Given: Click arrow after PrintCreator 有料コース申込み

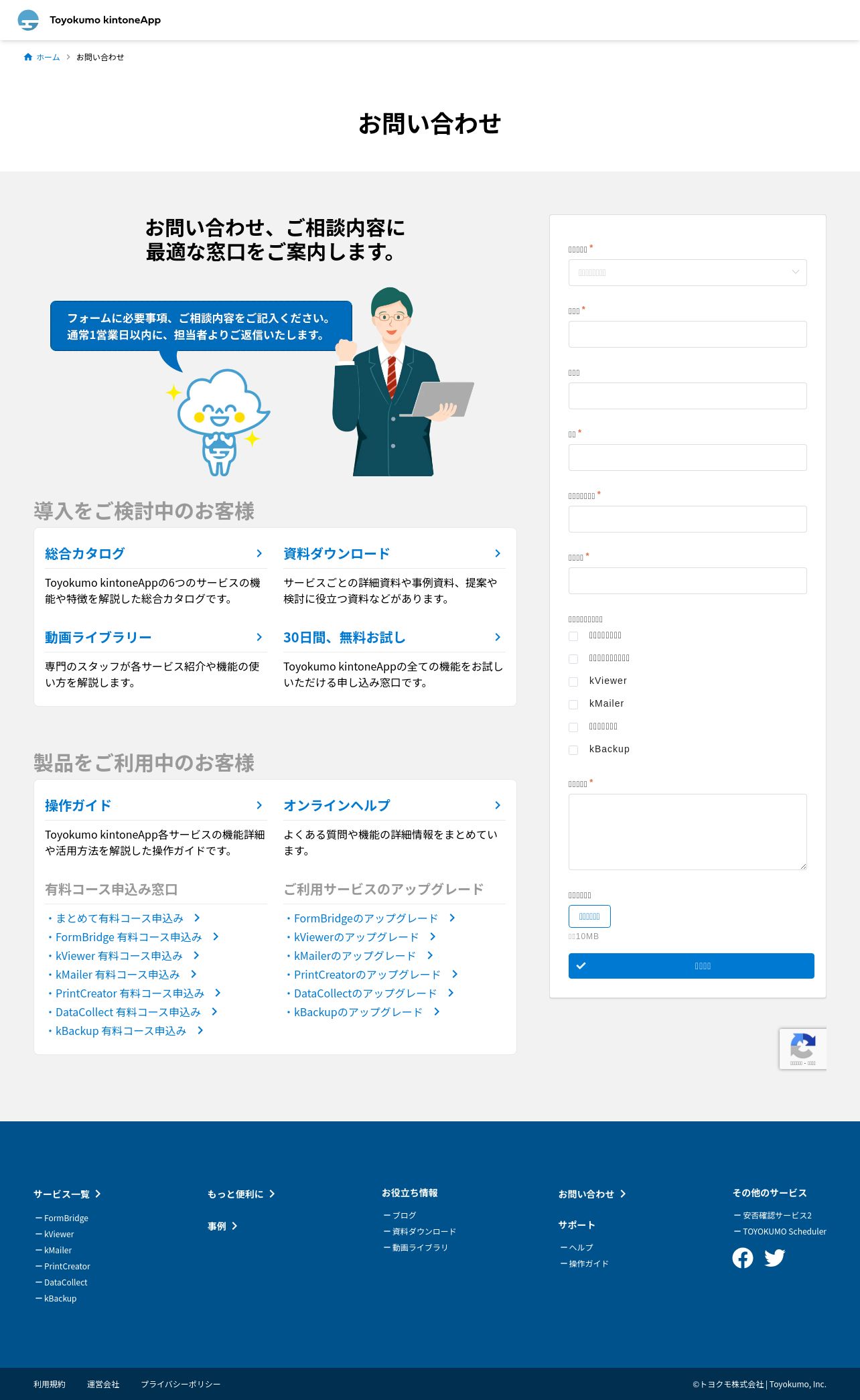Looking at the screenshot, I should coord(218,993).
